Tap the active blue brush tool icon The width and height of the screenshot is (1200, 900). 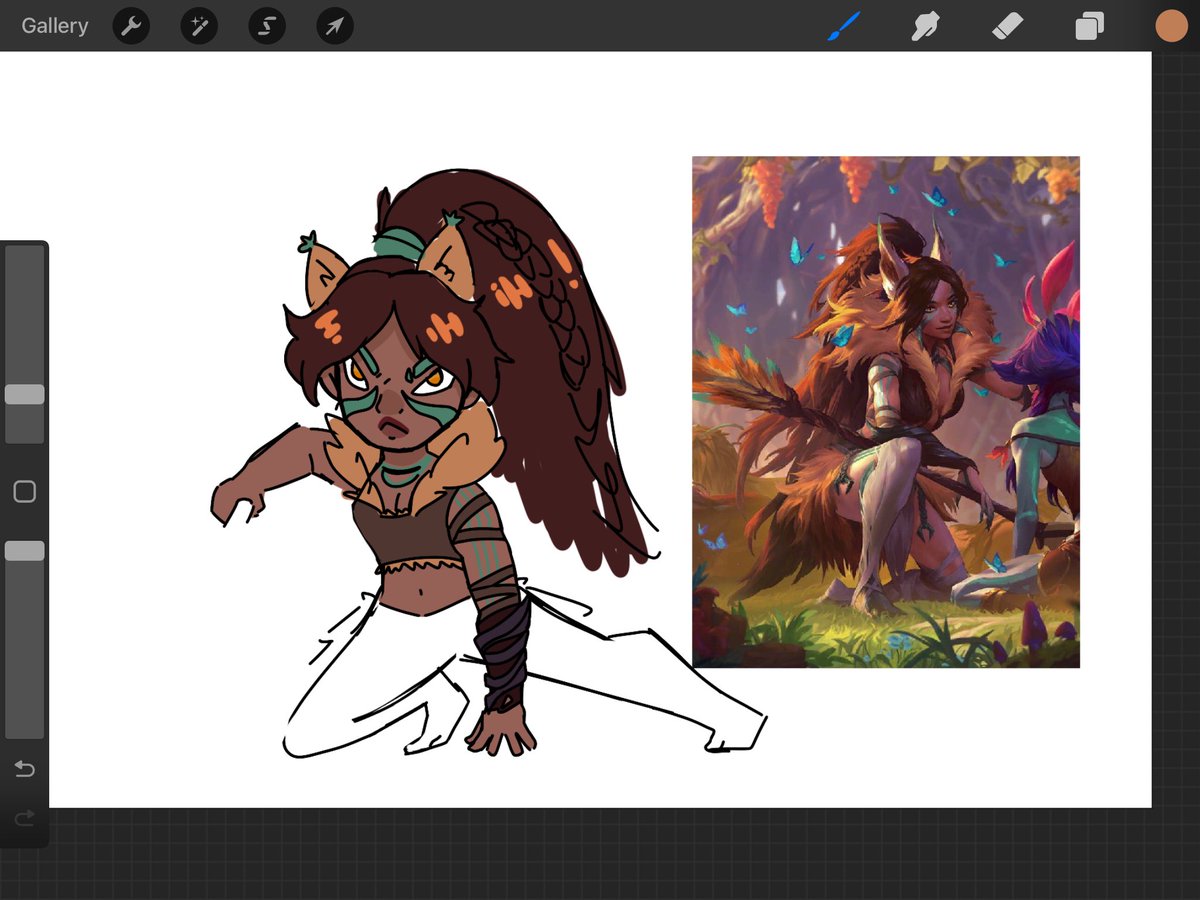843,26
